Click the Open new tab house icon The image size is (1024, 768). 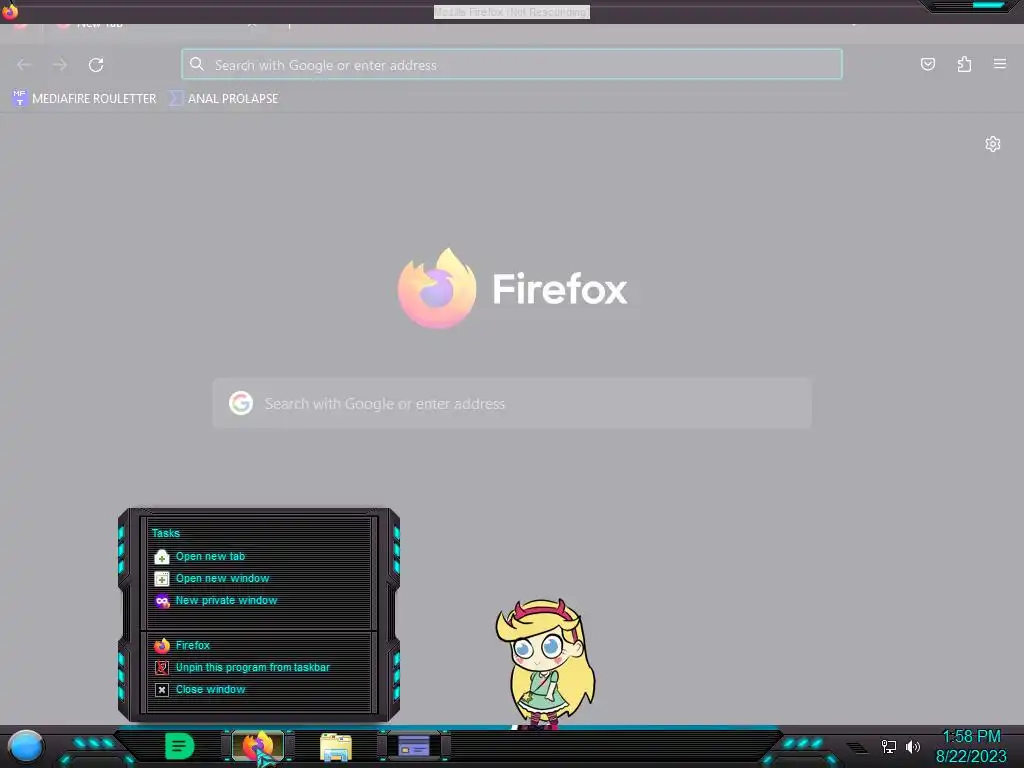pyautogui.click(x=162, y=556)
